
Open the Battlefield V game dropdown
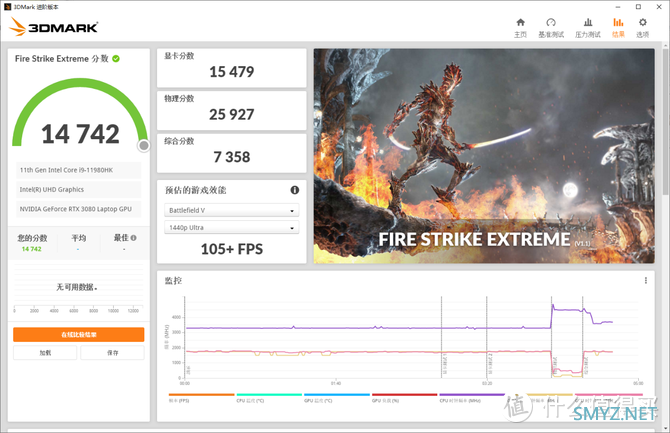coord(232,210)
